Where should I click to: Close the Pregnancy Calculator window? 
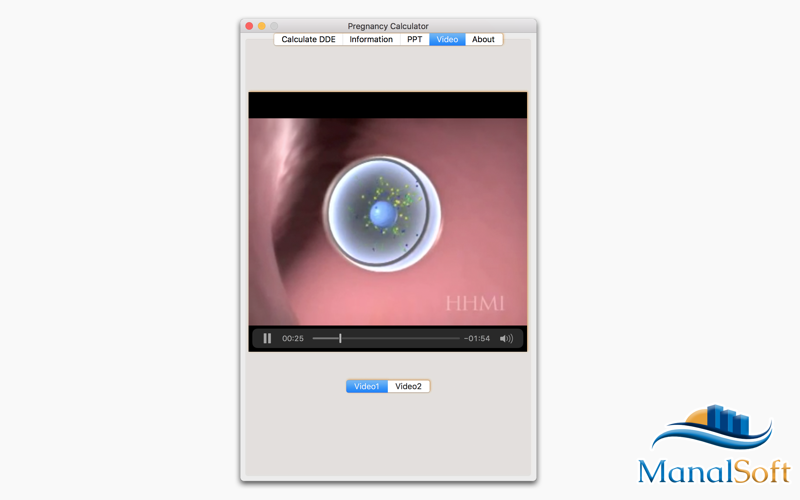point(249,26)
